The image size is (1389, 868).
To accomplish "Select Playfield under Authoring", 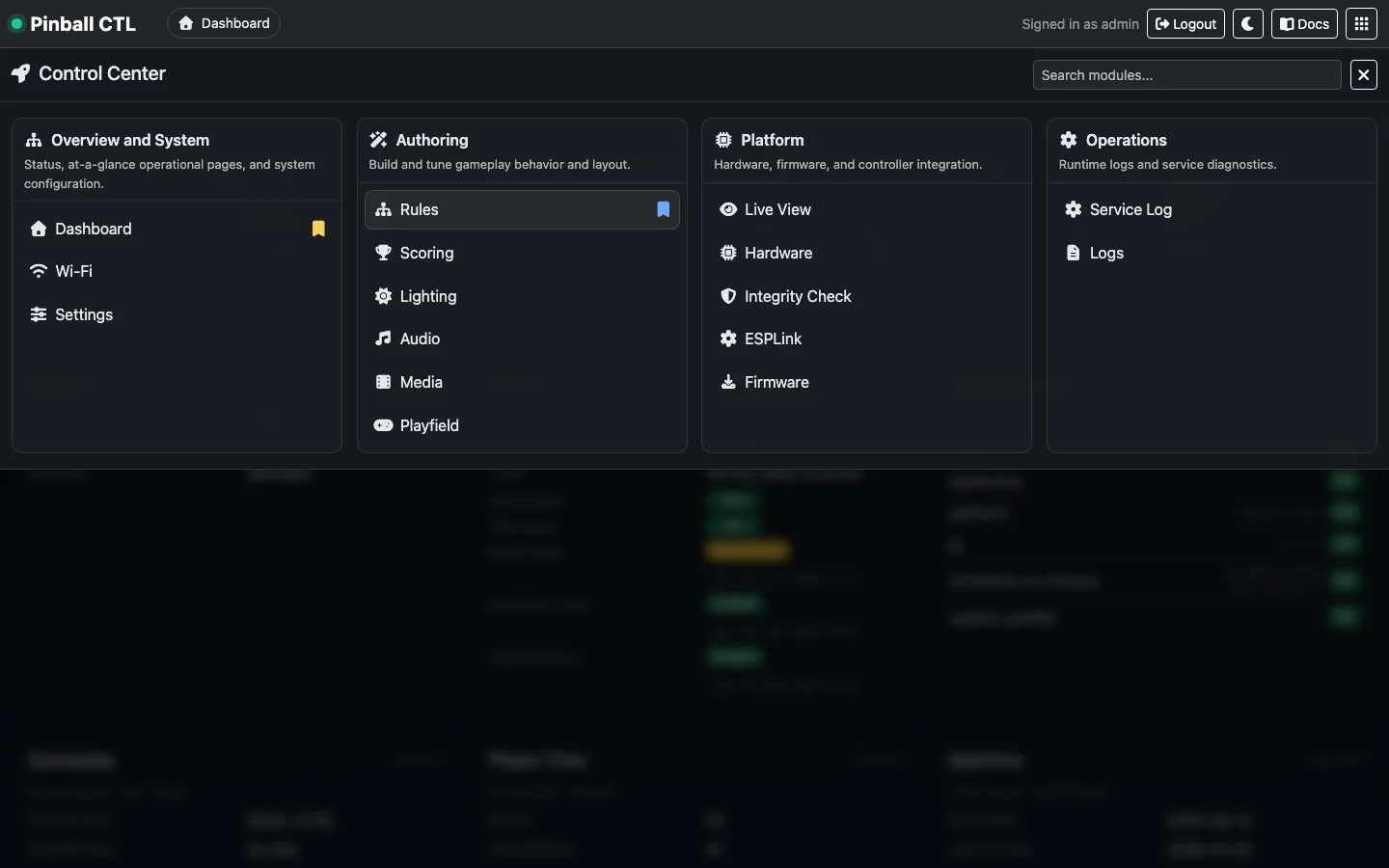I will pyautogui.click(x=428, y=425).
